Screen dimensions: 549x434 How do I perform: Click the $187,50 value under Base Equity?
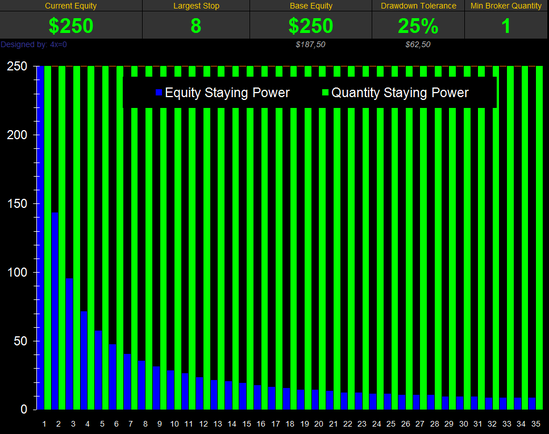(310, 44)
